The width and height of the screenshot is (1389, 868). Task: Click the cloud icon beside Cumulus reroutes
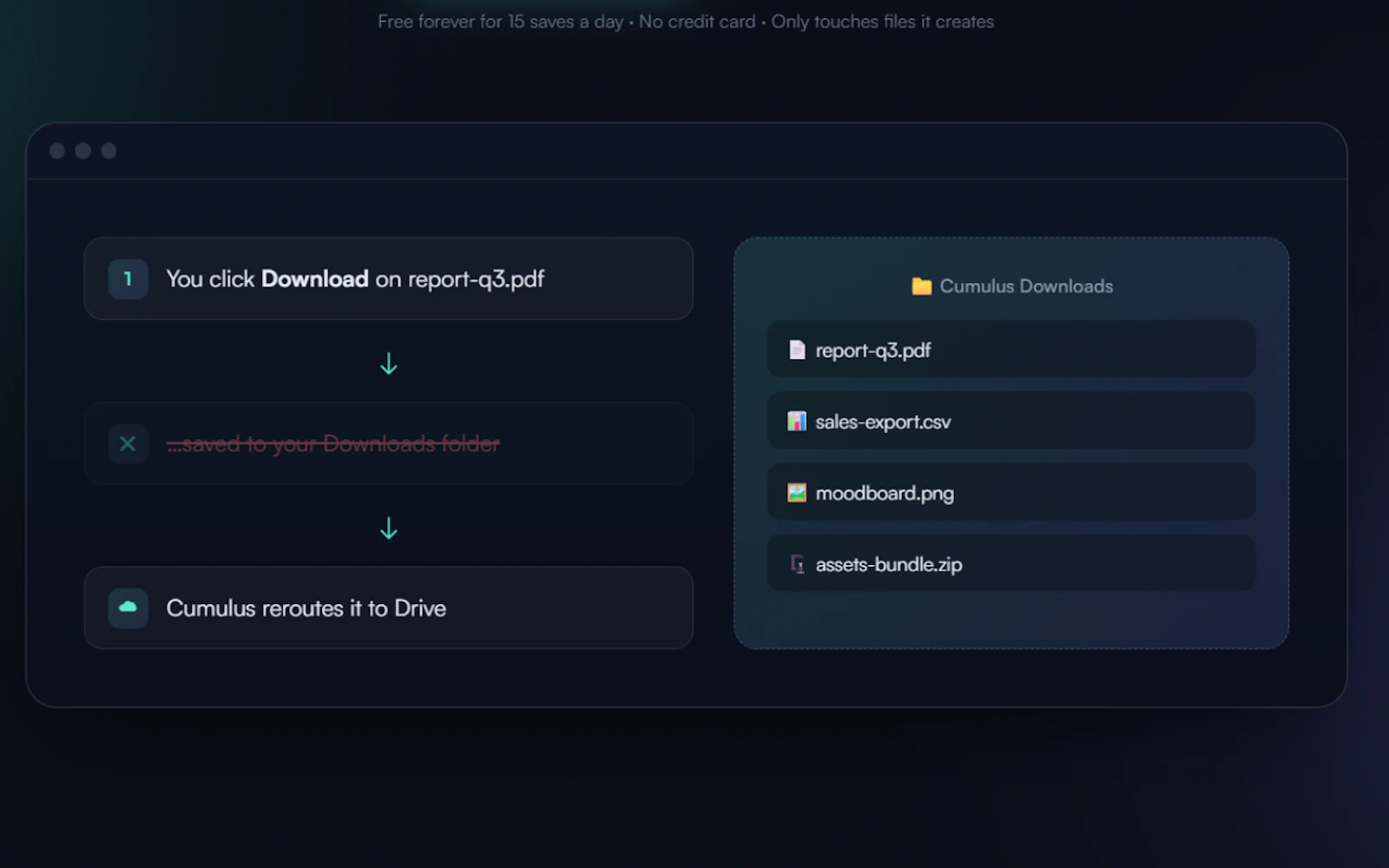coord(128,608)
